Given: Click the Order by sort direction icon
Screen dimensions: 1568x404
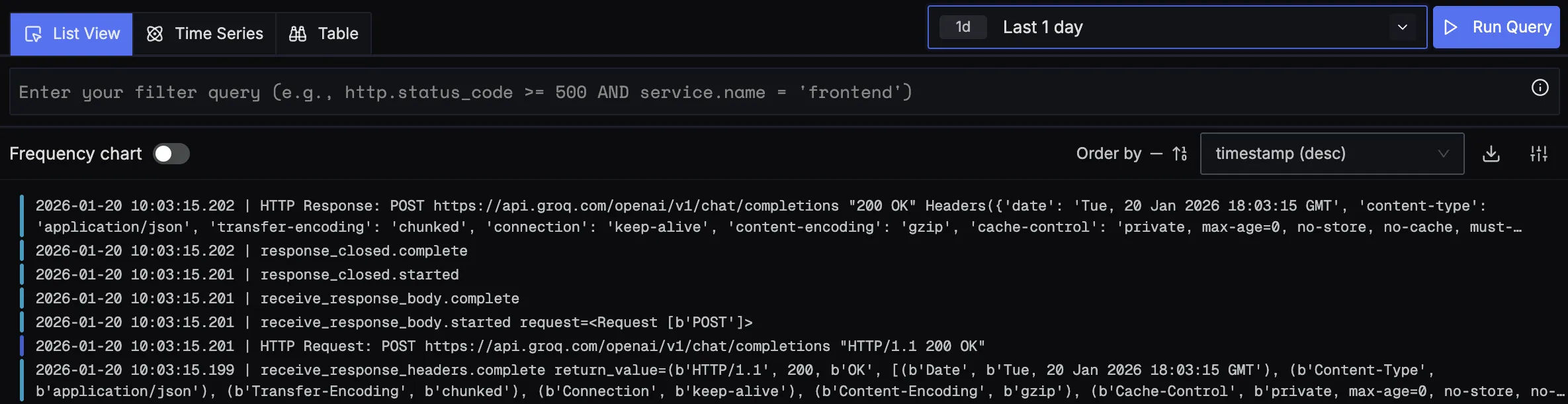Looking at the screenshot, I should coord(1180,154).
